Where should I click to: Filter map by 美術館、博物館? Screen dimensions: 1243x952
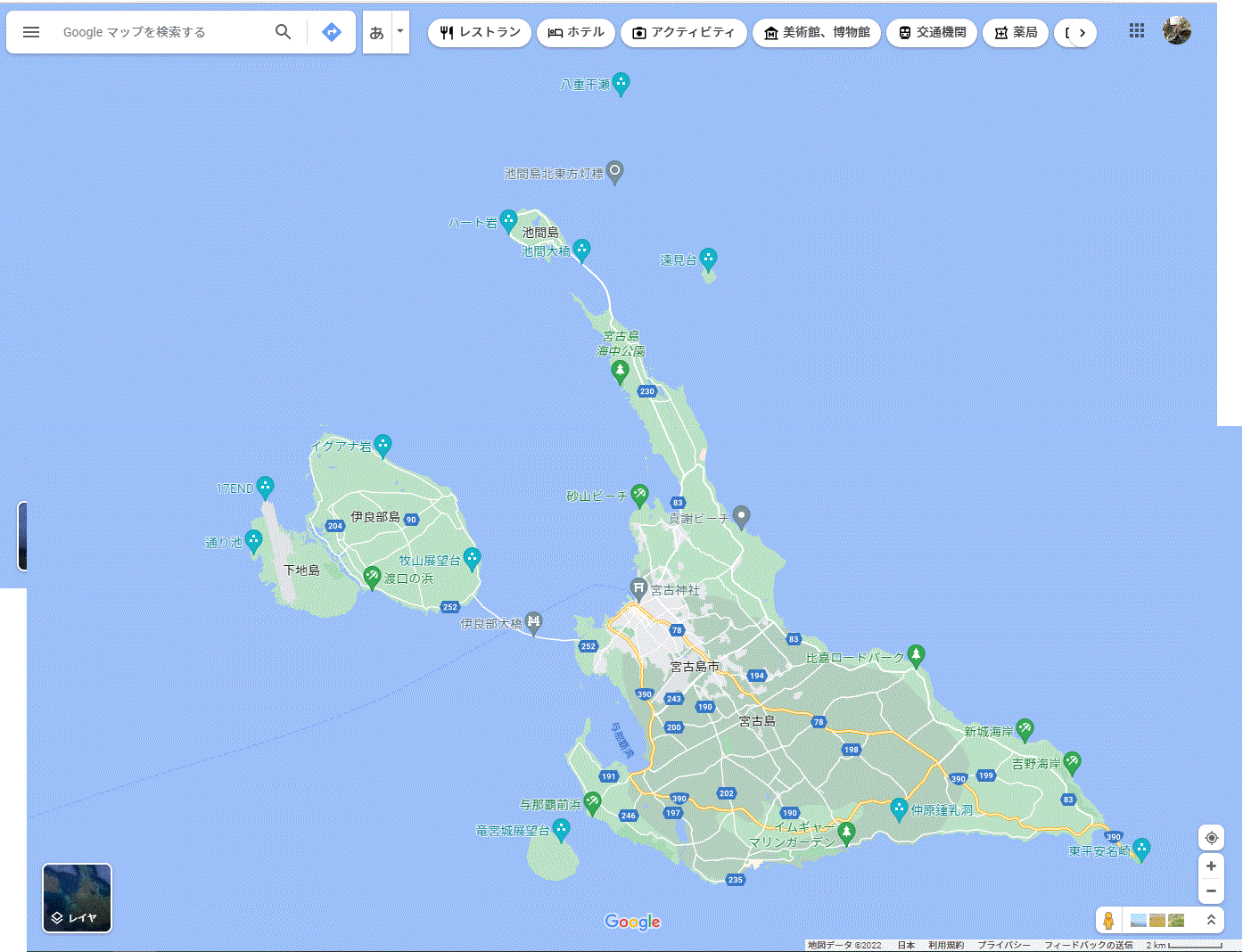tap(817, 33)
